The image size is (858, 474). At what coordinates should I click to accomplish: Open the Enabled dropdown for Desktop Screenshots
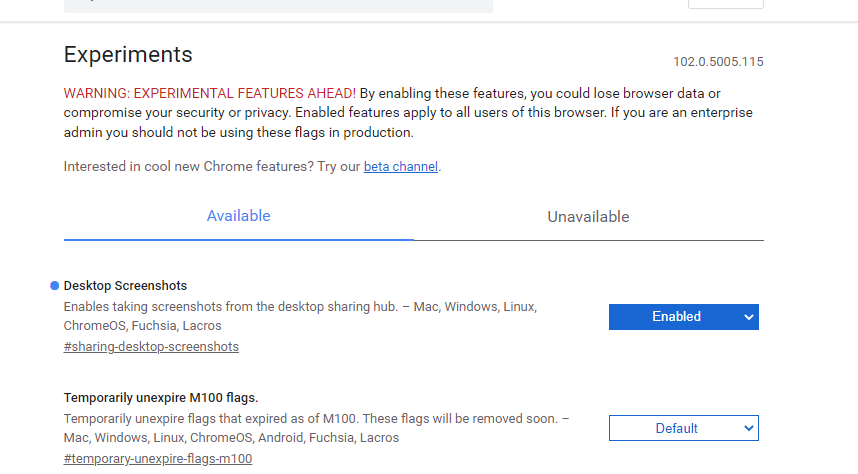(683, 317)
